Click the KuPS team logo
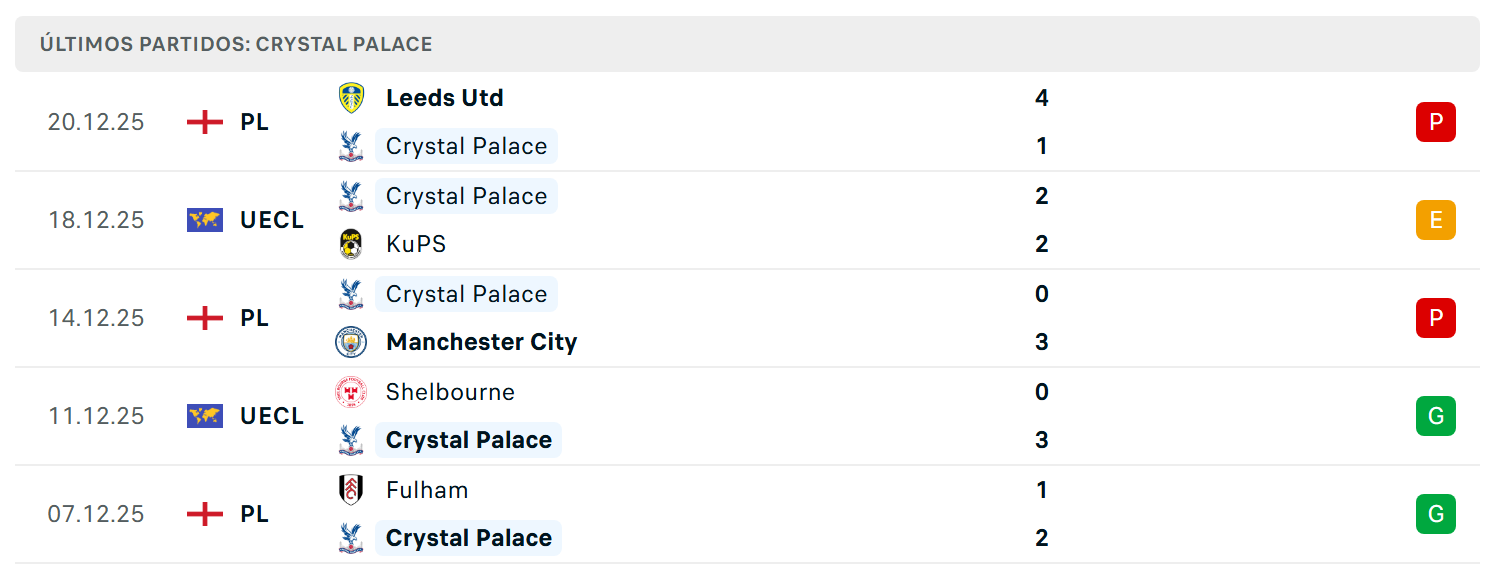 point(351,244)
